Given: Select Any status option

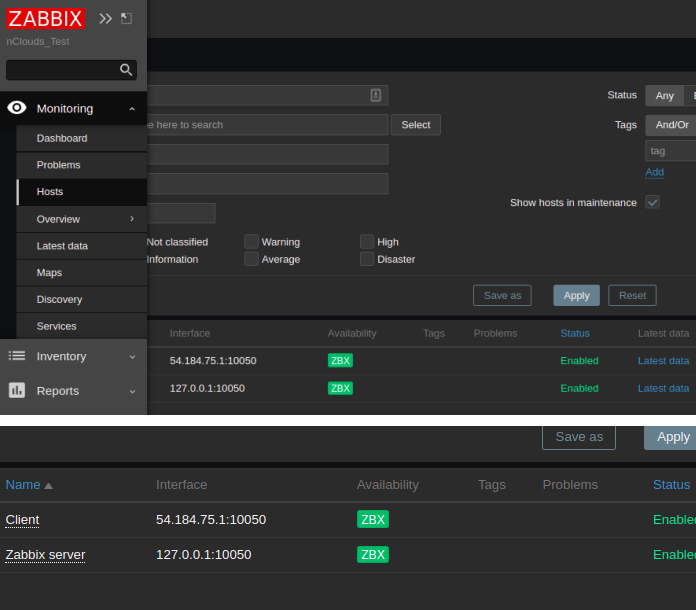Looking at the screenshot, I should (x=664, y=95).
